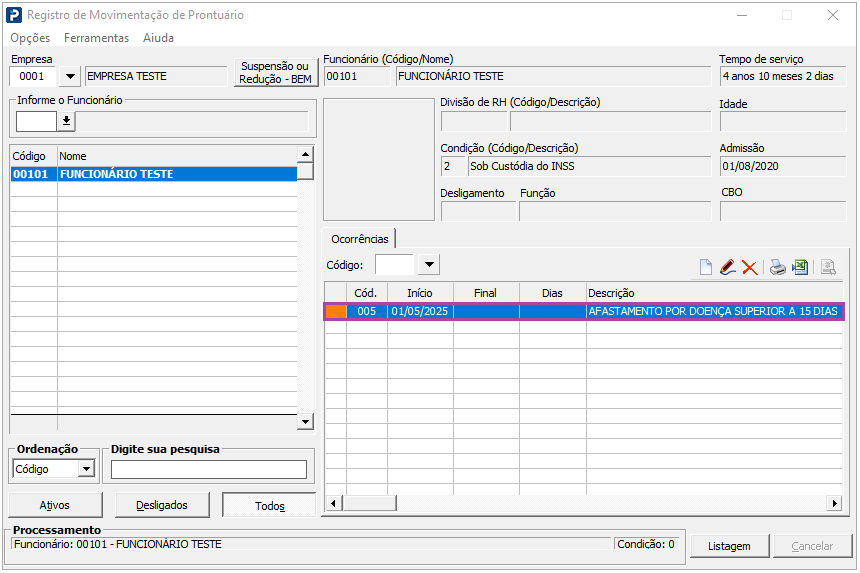The image size is (860, 573).
Task: Click the Nome header of employee list
Action: [177, 156]
